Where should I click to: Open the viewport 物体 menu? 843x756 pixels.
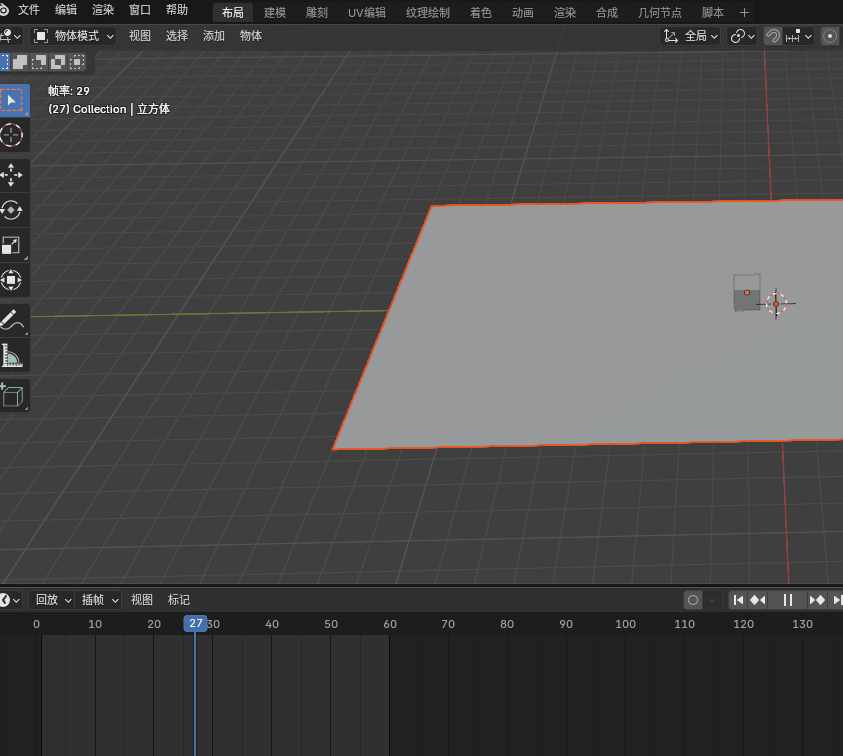coord(251,36)
